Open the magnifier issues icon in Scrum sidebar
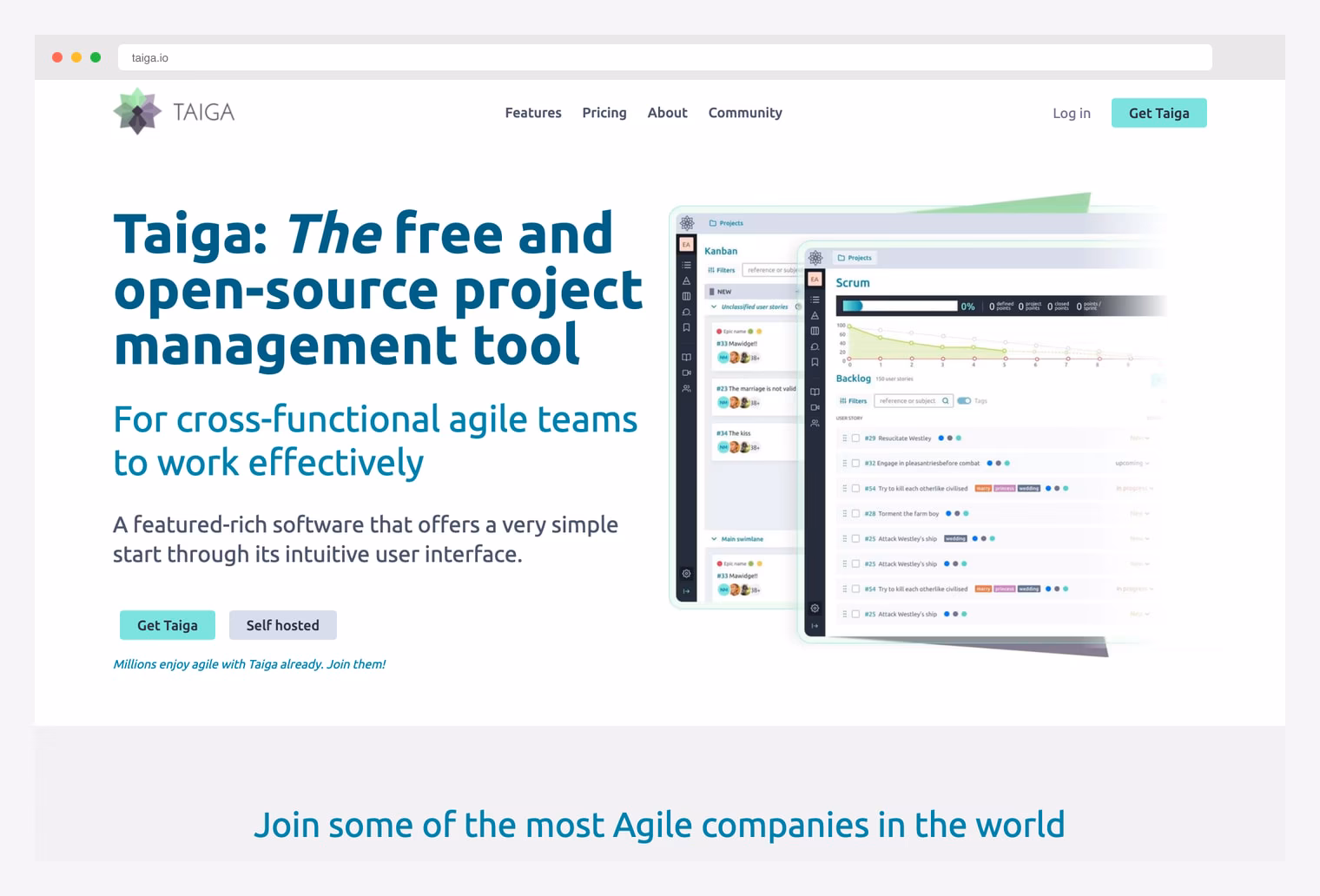The height and width of the screenshot is (896, 1320). click(815, 346)
